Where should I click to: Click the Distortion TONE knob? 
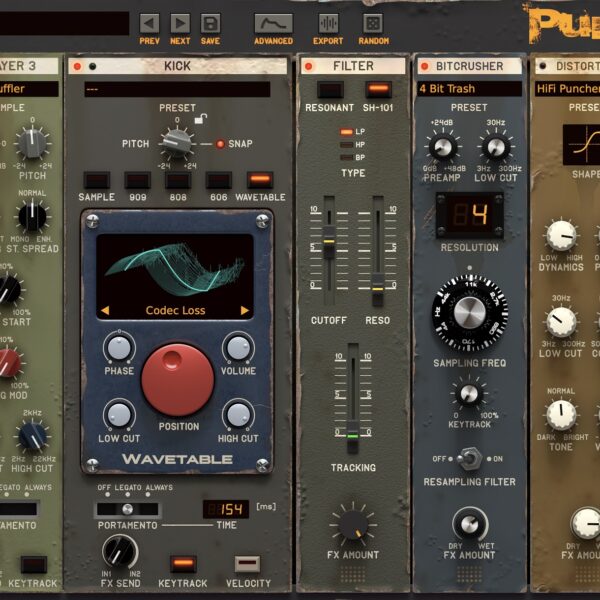pyautogui.click(x=561, y=415)
